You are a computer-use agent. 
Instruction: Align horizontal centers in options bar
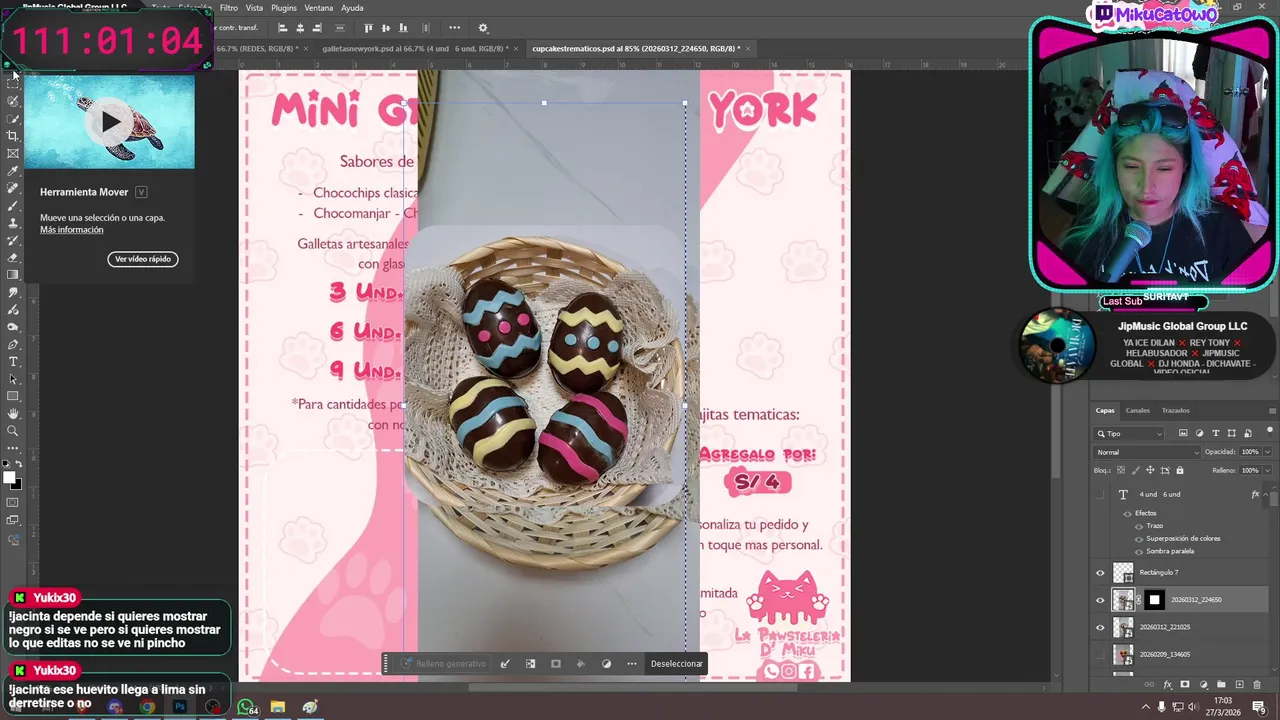tap(300, 28)
